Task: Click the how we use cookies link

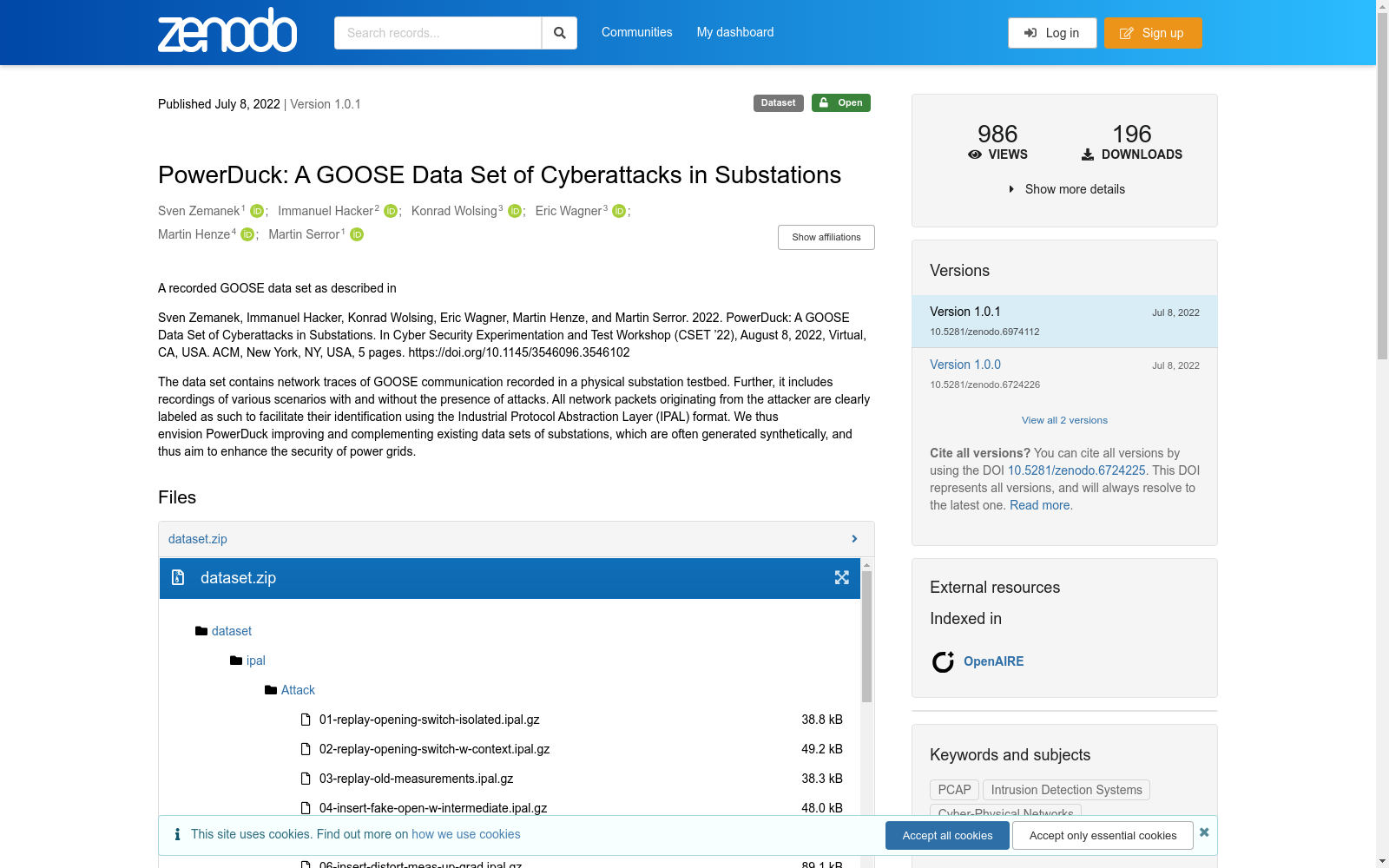Action: (x=466, y=834)
